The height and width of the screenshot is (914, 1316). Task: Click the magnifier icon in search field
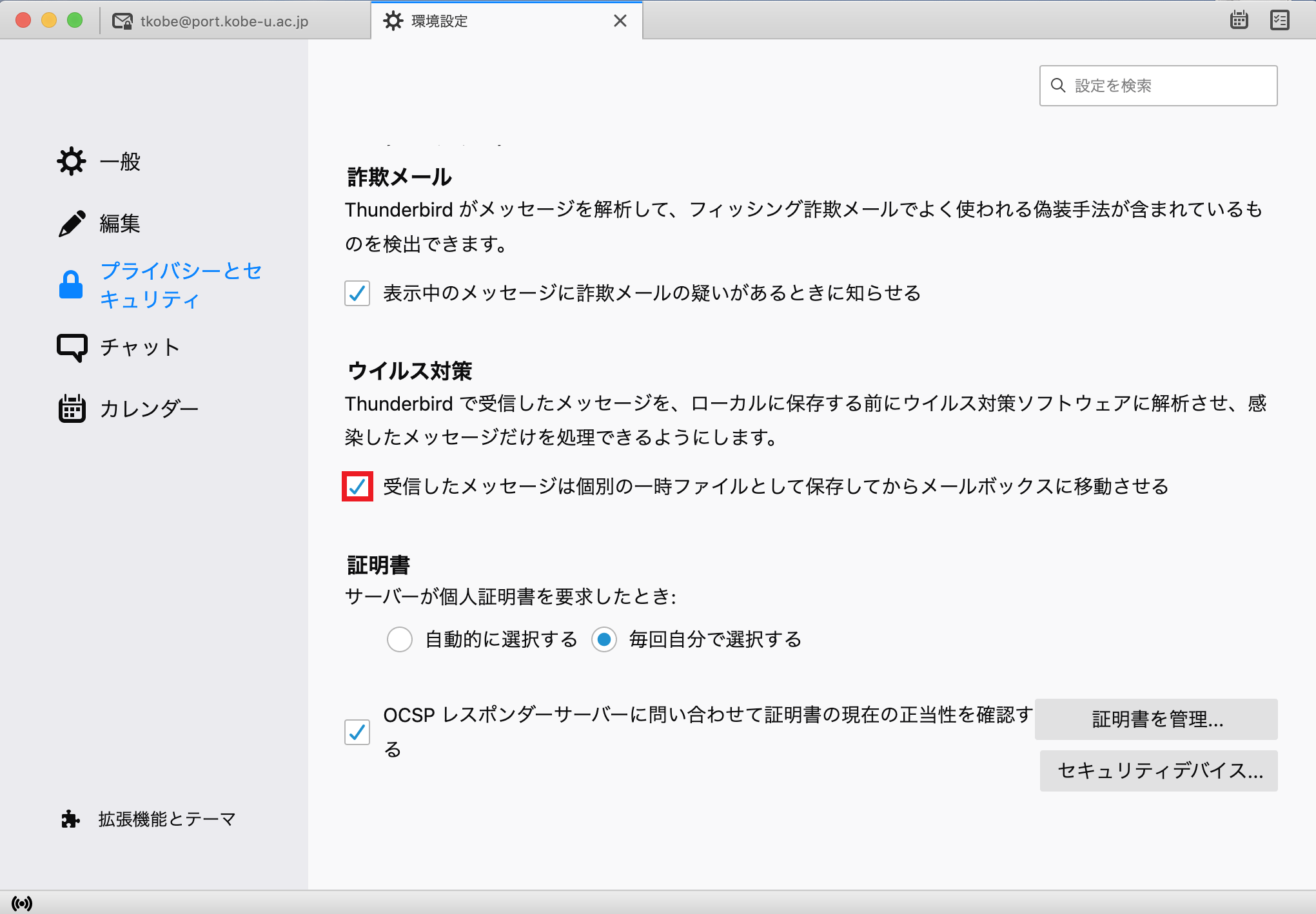[1058, 85]
